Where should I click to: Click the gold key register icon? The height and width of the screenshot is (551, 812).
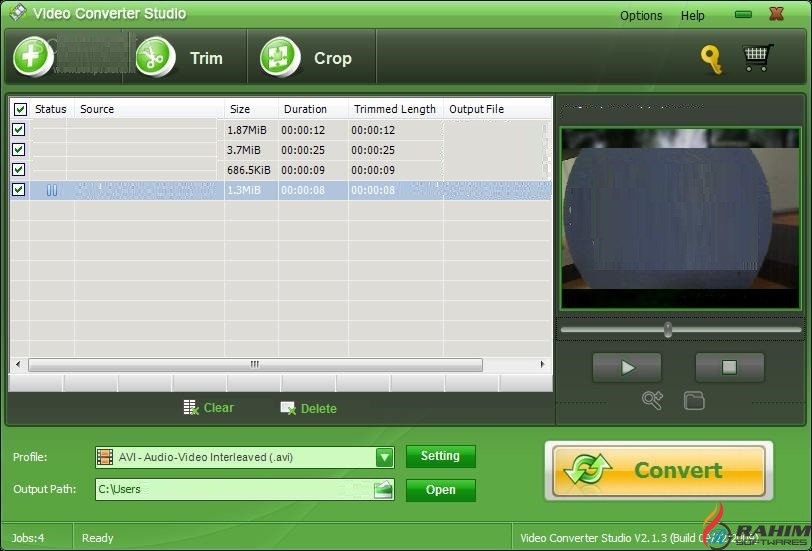point(712,60)
